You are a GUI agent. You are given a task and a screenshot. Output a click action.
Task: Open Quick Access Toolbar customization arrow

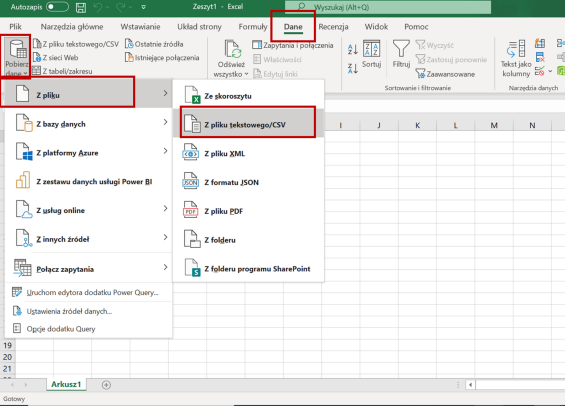click(x=143, y=7)
